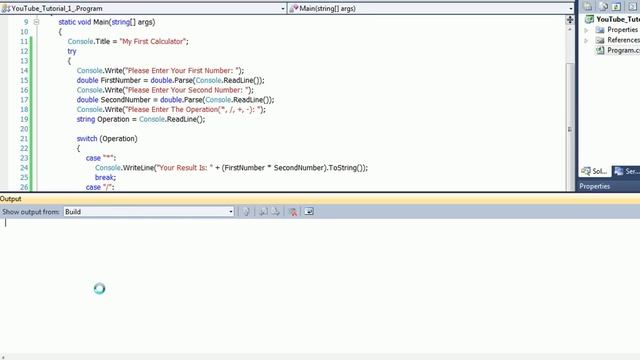This screenshot has height=360, width=640.
Task: Select the References folder in the tree
Action: point(623,40)
